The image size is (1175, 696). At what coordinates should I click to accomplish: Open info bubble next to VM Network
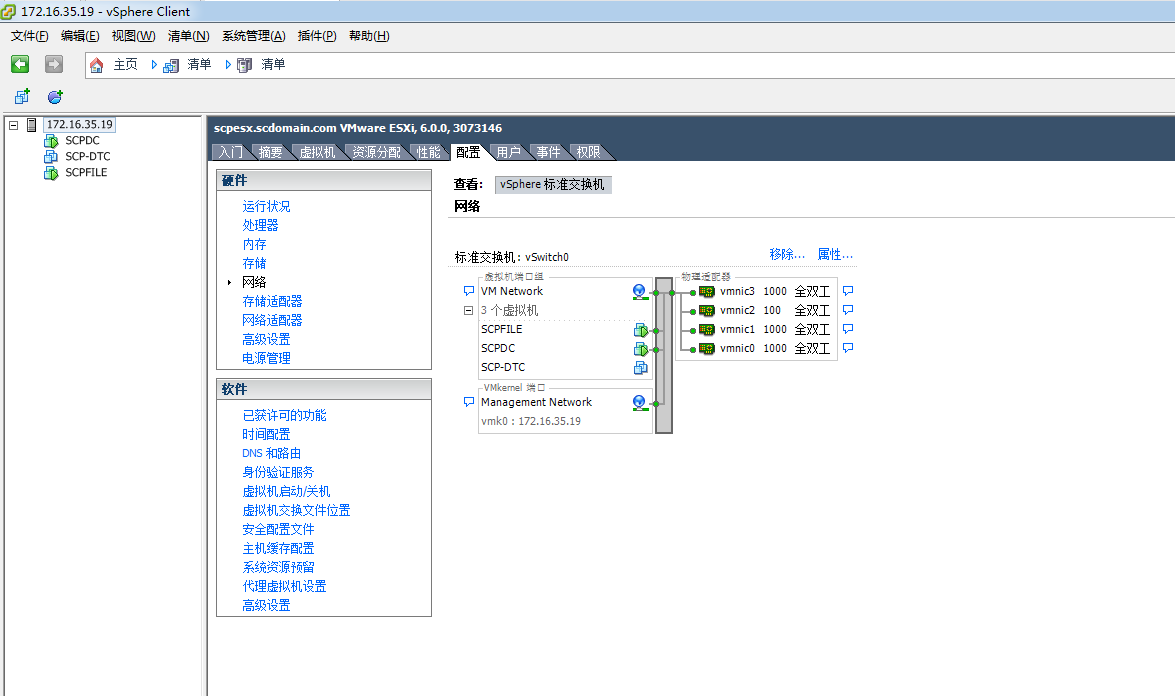click(x=469, y=291)
